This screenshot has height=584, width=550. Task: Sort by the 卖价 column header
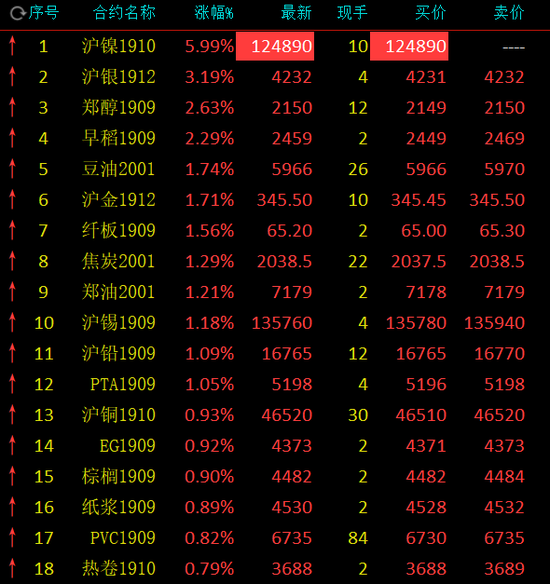(509, 13)
